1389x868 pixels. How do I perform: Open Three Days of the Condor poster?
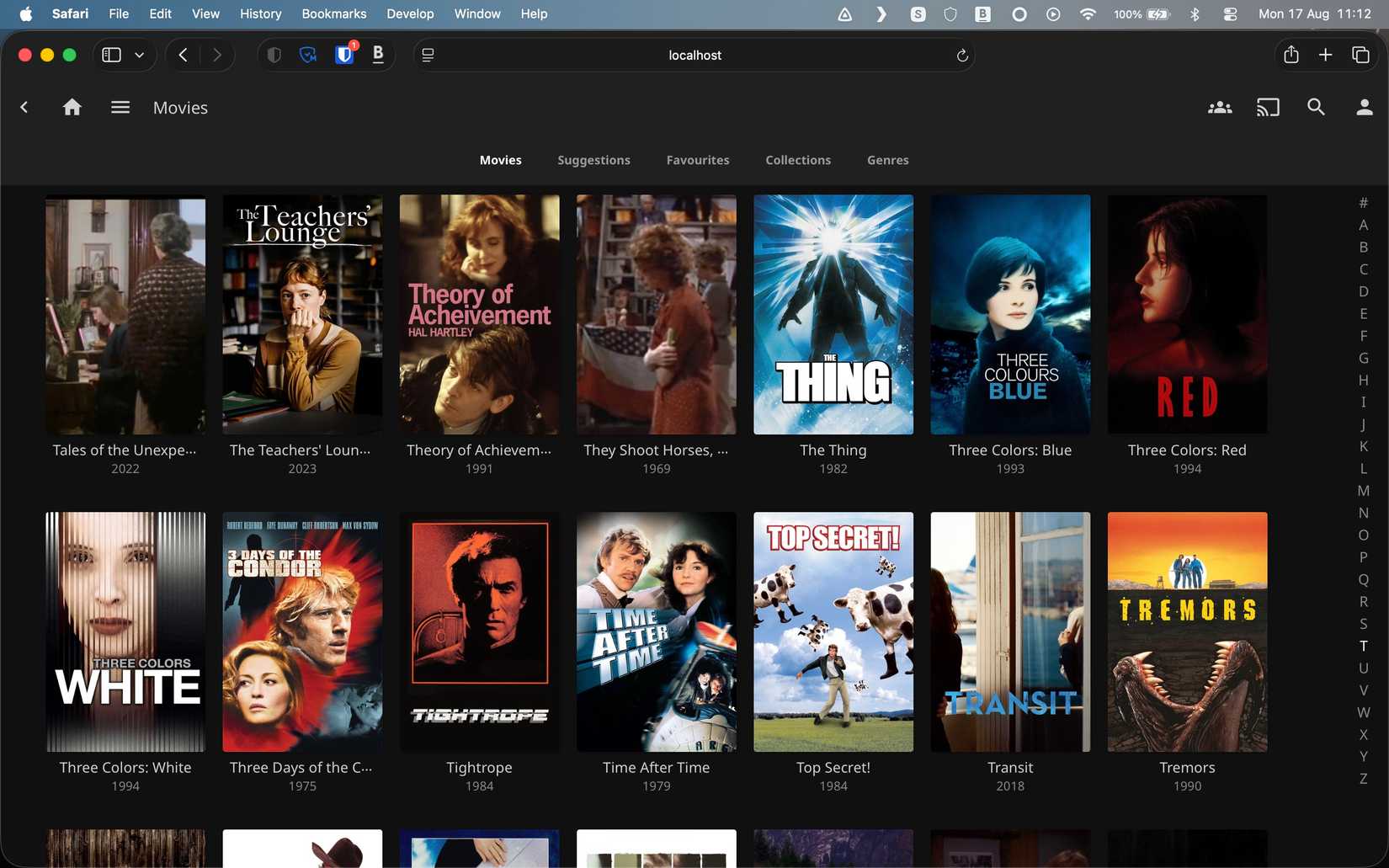[302, 632]
